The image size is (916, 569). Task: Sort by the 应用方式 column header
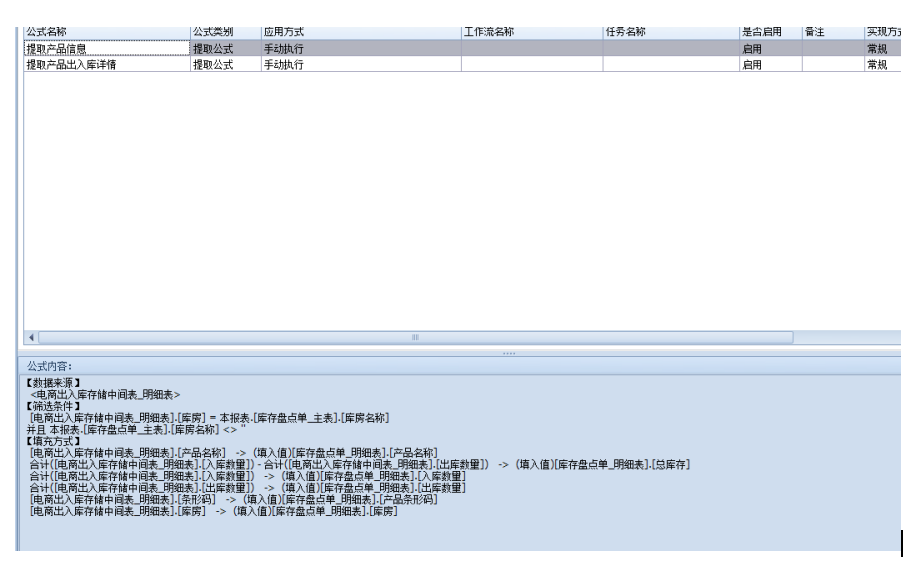click(283, 32)
